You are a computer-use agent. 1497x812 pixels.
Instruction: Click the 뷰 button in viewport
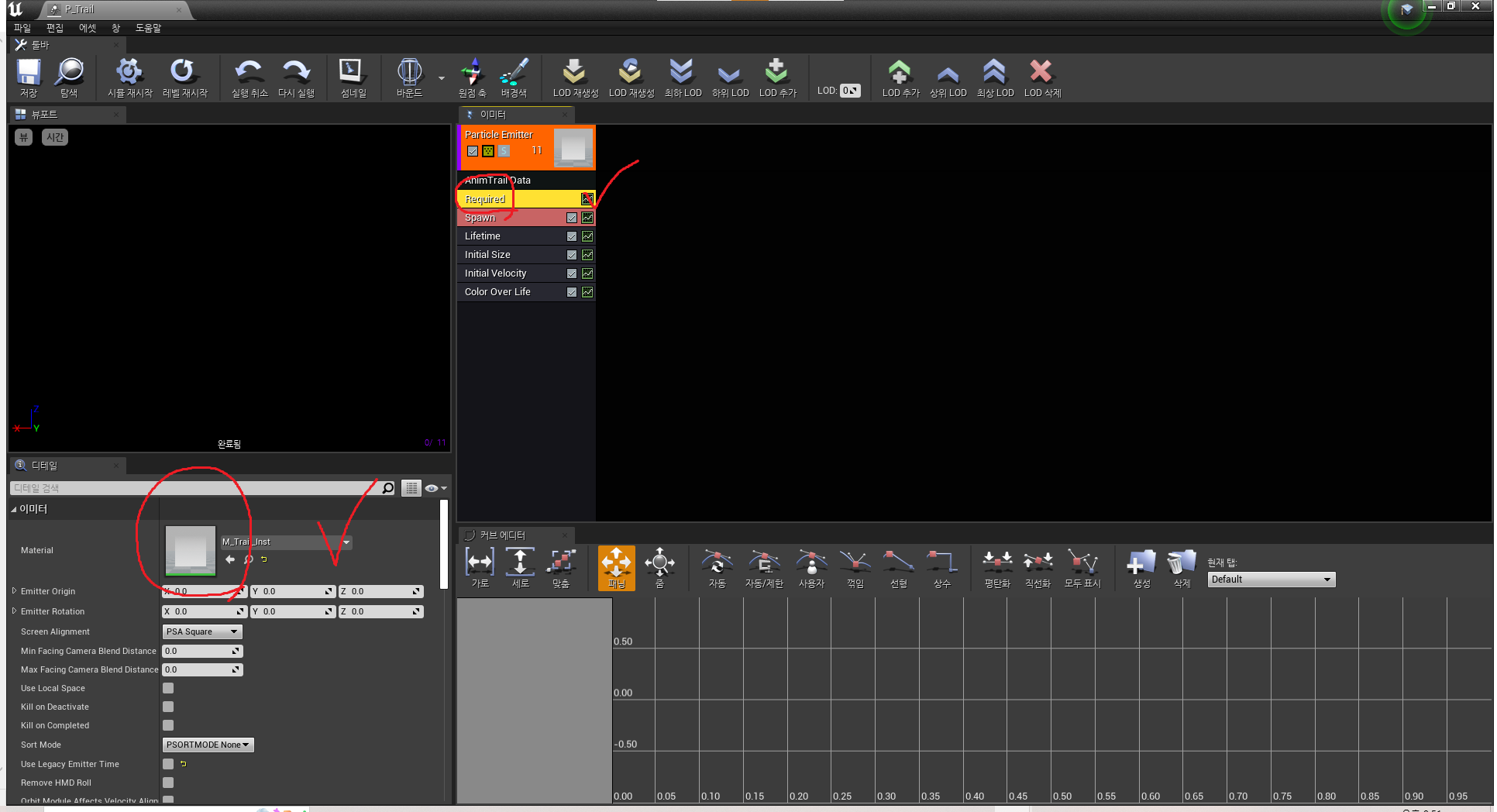click(23, 137)
